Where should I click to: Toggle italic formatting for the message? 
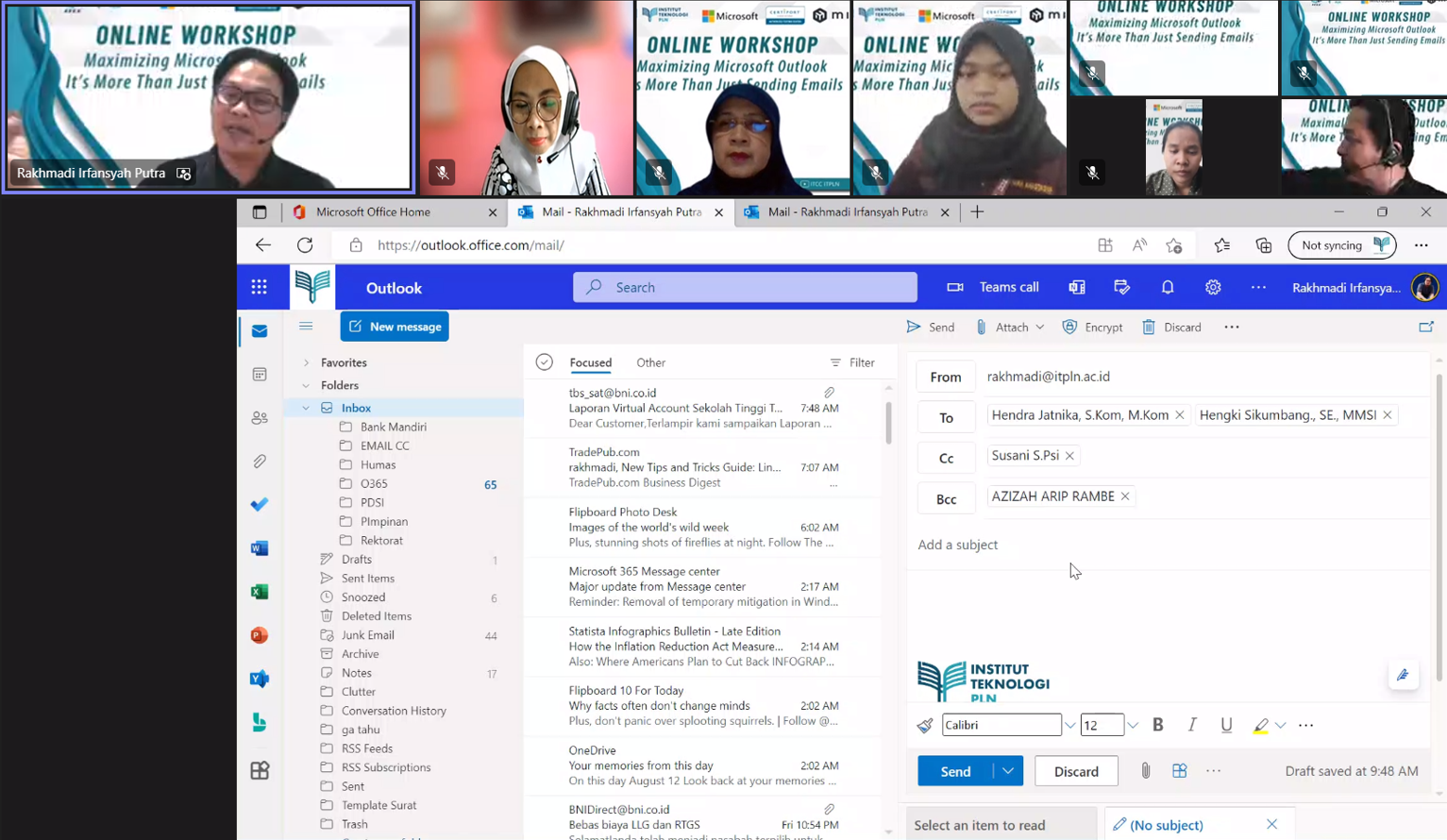click(x=1191, y=725)
